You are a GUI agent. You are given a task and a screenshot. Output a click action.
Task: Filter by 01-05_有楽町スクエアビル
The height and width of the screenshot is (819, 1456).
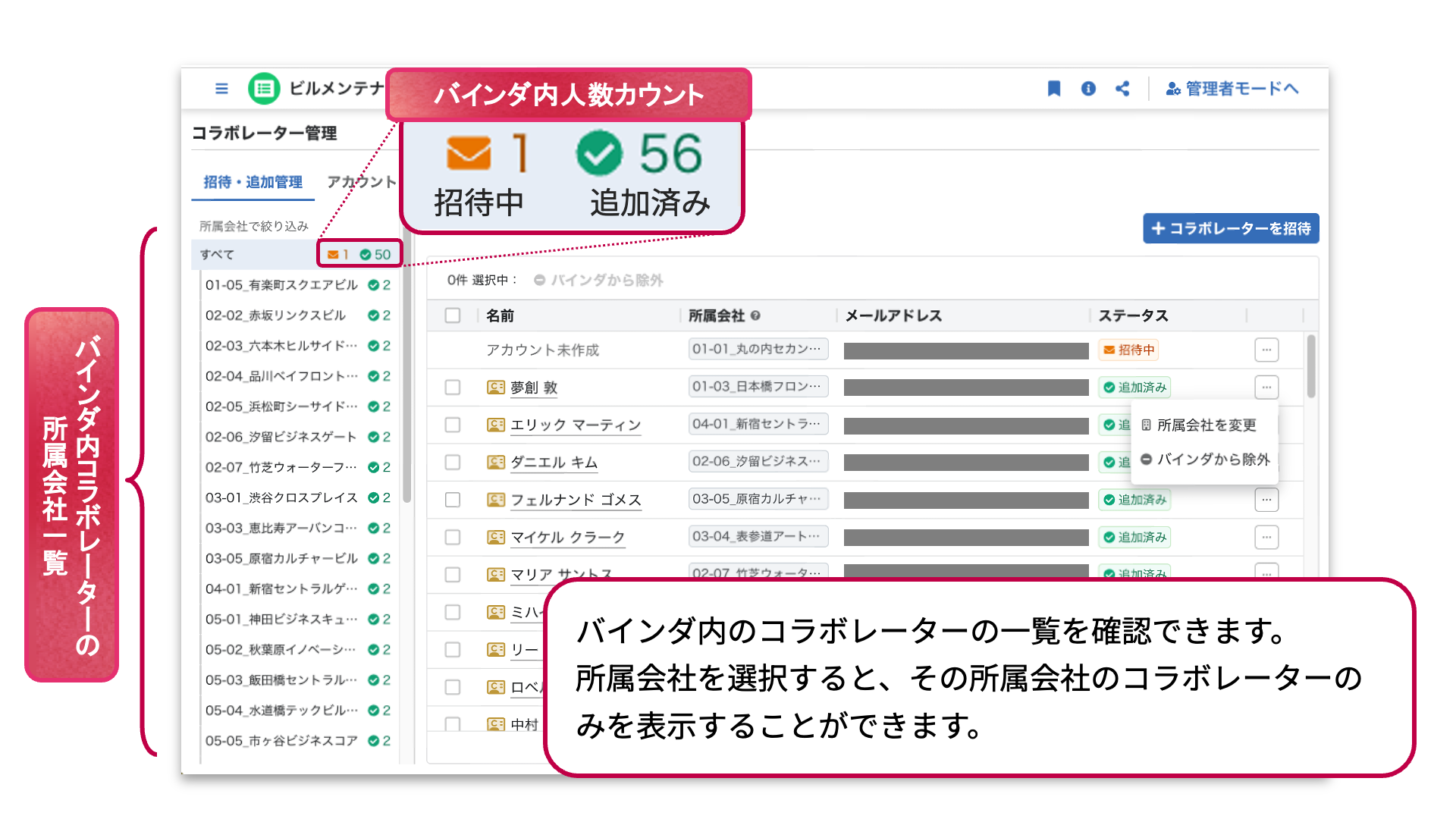298,285
